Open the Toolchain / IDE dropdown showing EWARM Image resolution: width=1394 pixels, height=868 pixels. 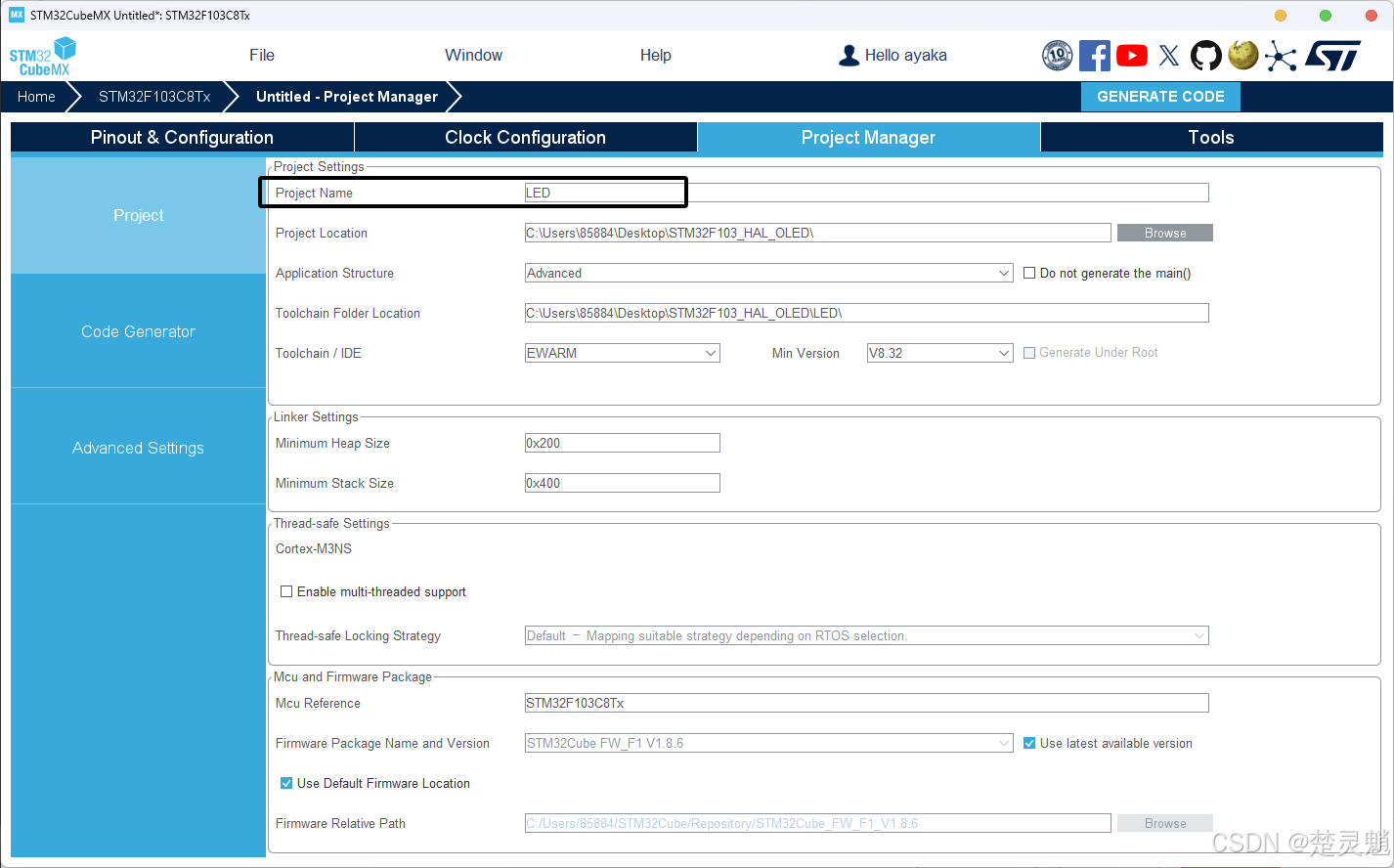pos(623,353)
